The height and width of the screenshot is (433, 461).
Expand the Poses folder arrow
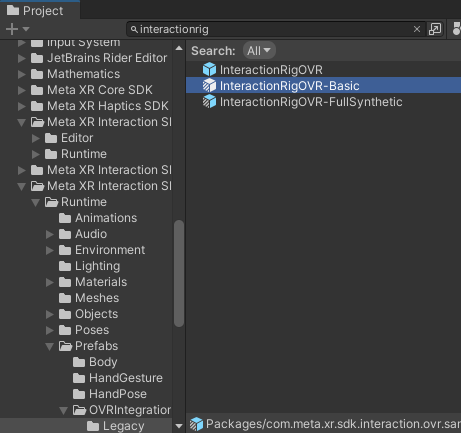50,330
